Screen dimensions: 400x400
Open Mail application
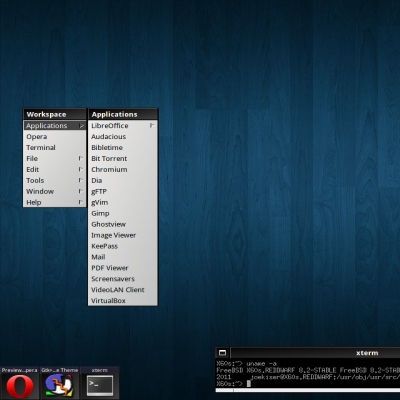(123, 257)
